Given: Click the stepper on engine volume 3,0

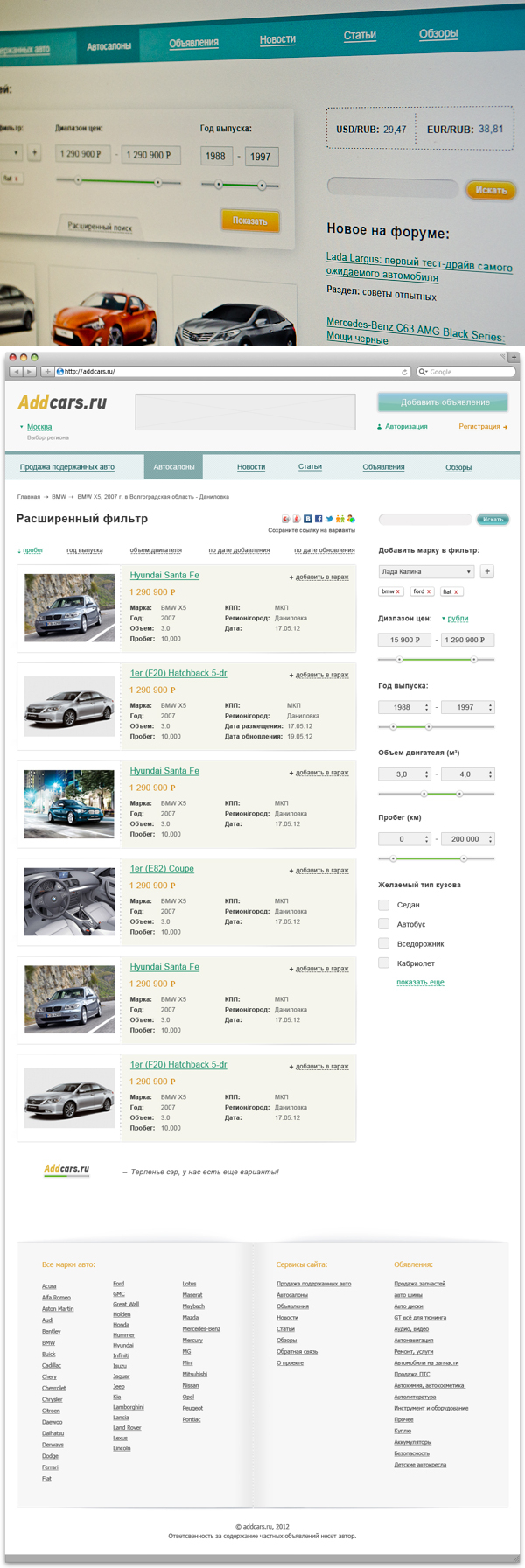Looking at the screenshot, I should [427, 773].
